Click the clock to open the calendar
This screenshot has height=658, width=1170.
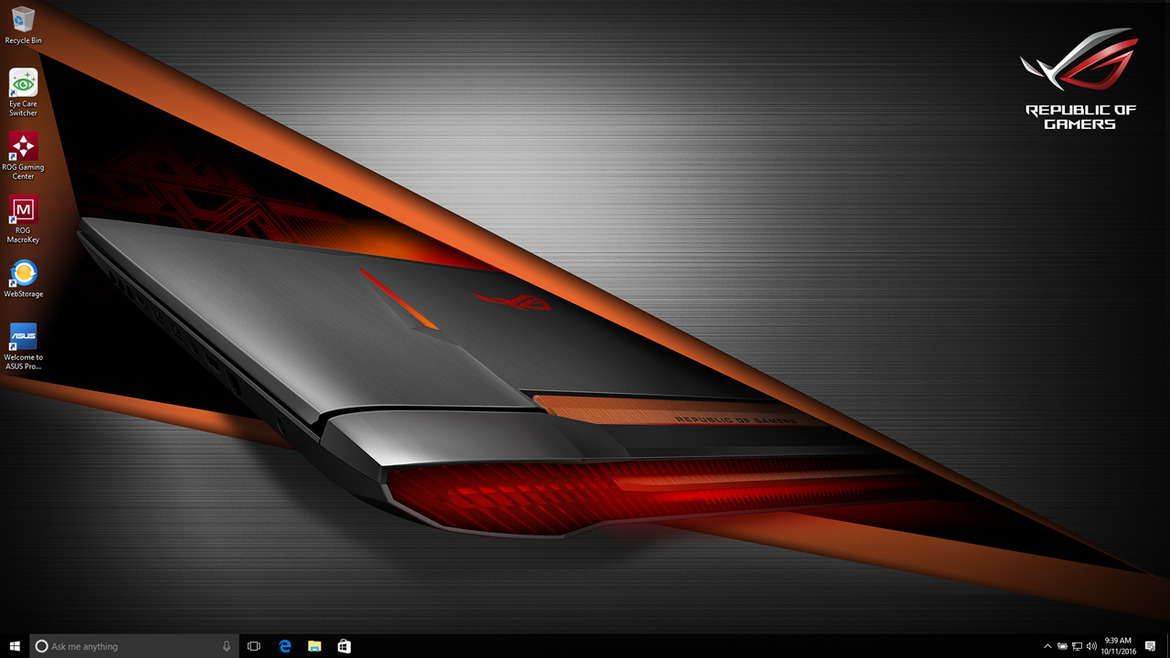(x=1119, y=646)
